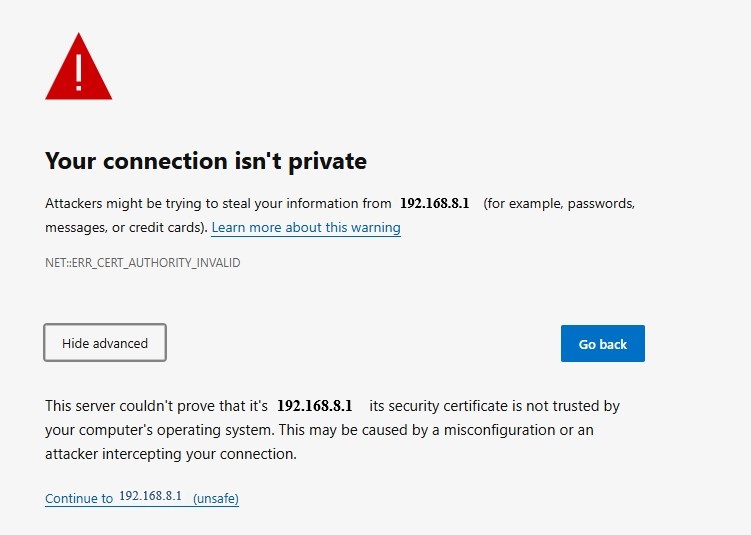Screen dimensions: 751x535
Task: Click the red warning triangle icon
Action: click(x=79, y=66)
